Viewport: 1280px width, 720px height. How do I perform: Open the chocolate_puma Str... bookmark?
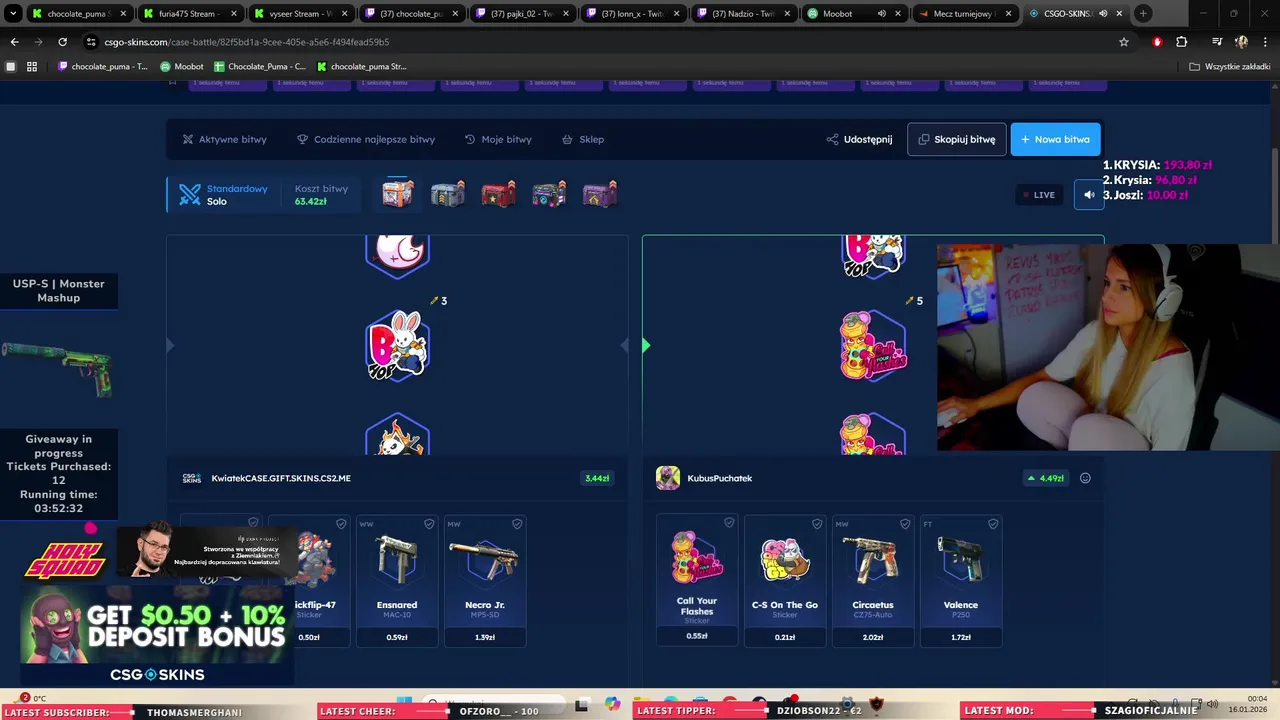(362, 67)
